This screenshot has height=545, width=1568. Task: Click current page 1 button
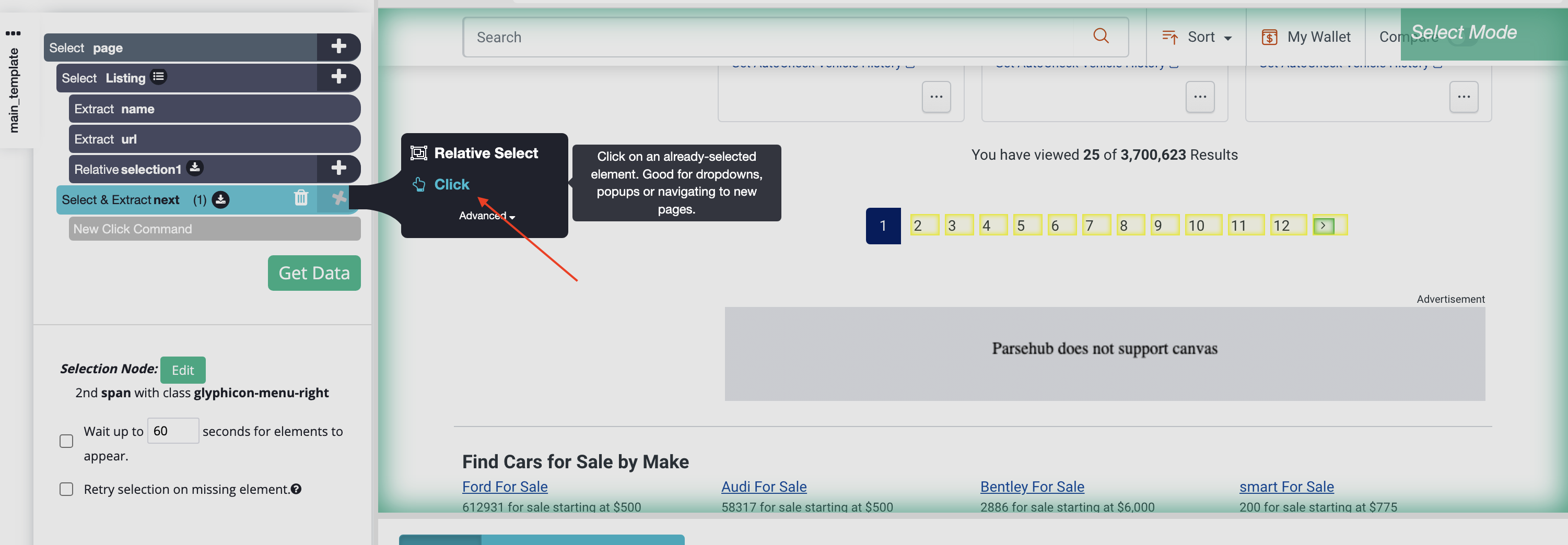click(883, 226)
